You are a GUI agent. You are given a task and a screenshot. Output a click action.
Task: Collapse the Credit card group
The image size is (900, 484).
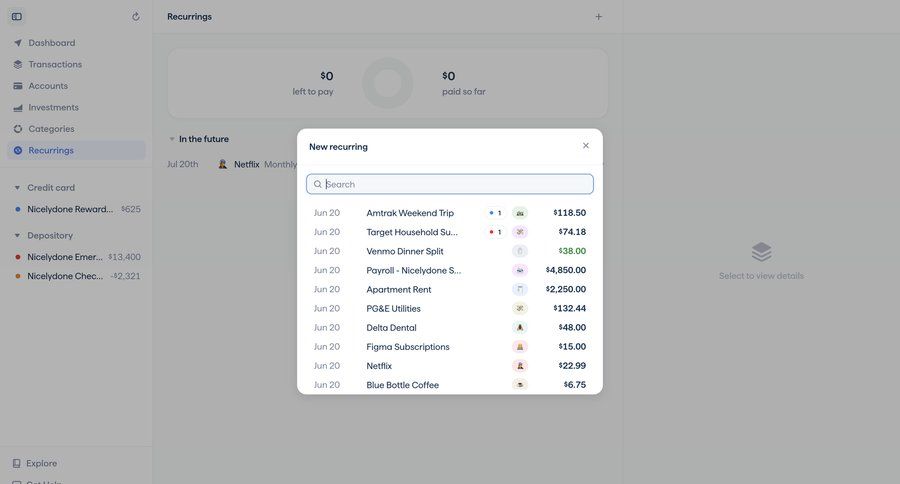click(x=17, y=188)
